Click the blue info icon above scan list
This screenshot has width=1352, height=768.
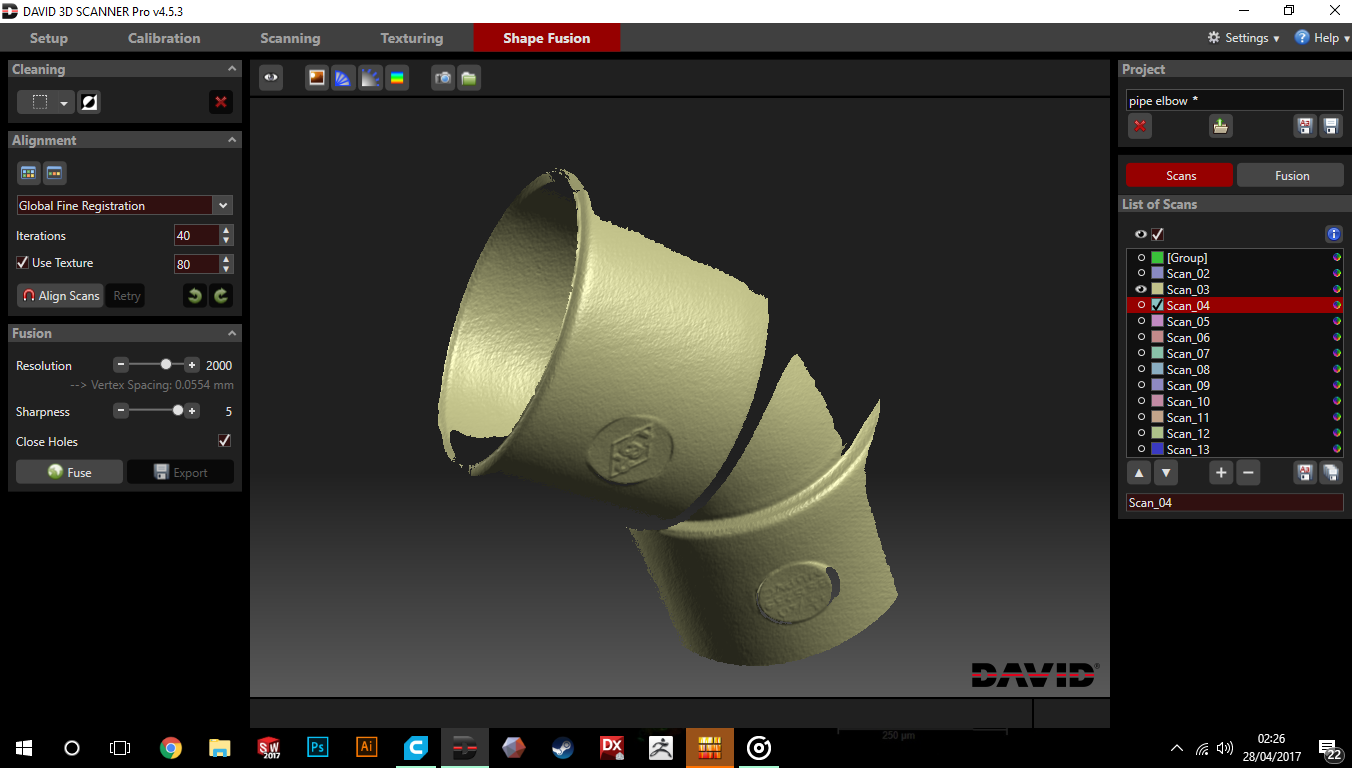[1333, 234]
